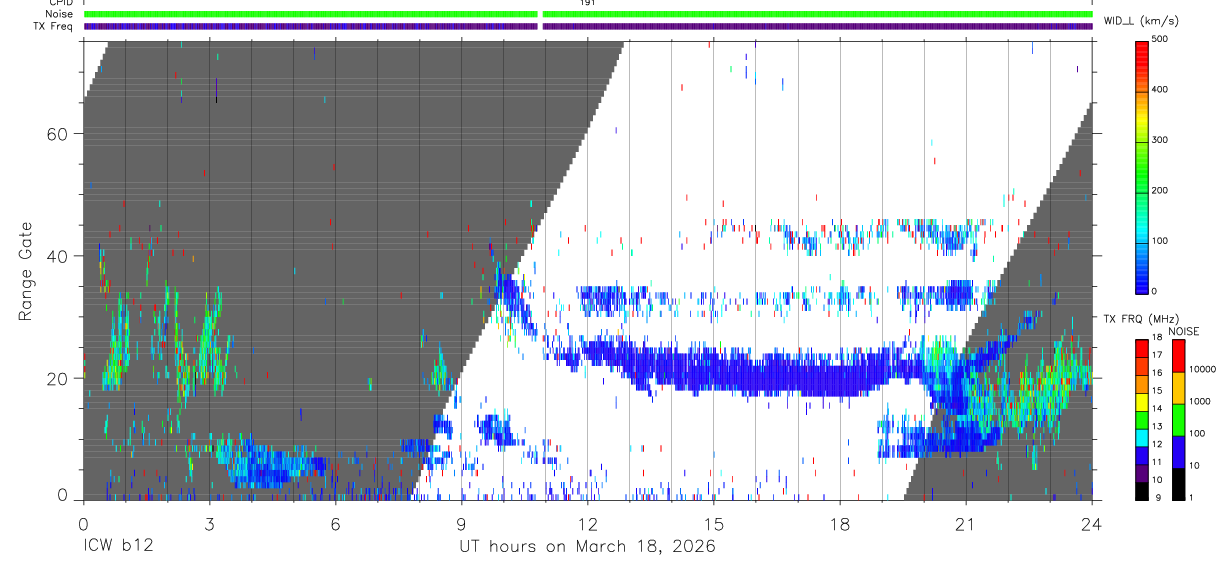1228x567 pixels.
Task: Click the CPID value '191'
Action: click(587, 3)
